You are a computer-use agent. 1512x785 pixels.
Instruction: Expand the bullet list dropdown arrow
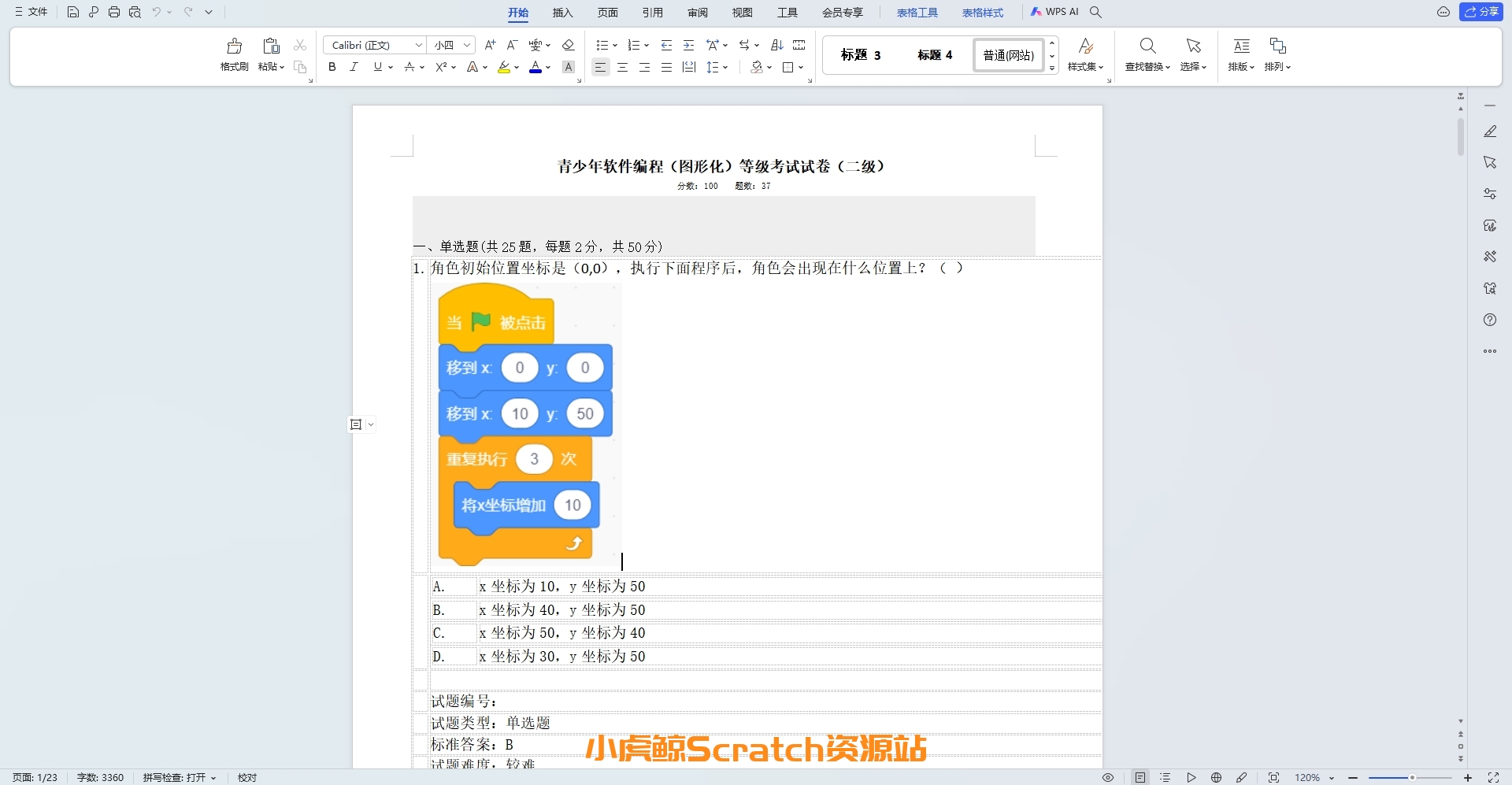pos(615,46)
